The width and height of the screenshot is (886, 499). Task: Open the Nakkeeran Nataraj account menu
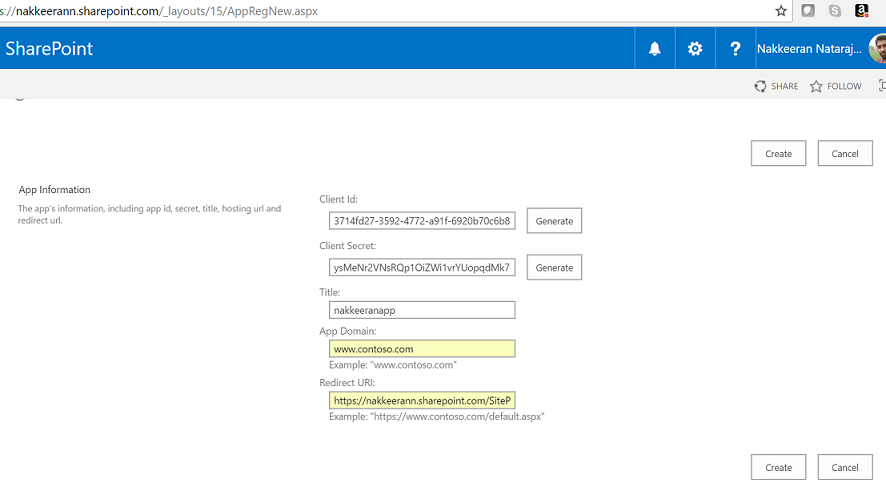[x=810, y=48]
